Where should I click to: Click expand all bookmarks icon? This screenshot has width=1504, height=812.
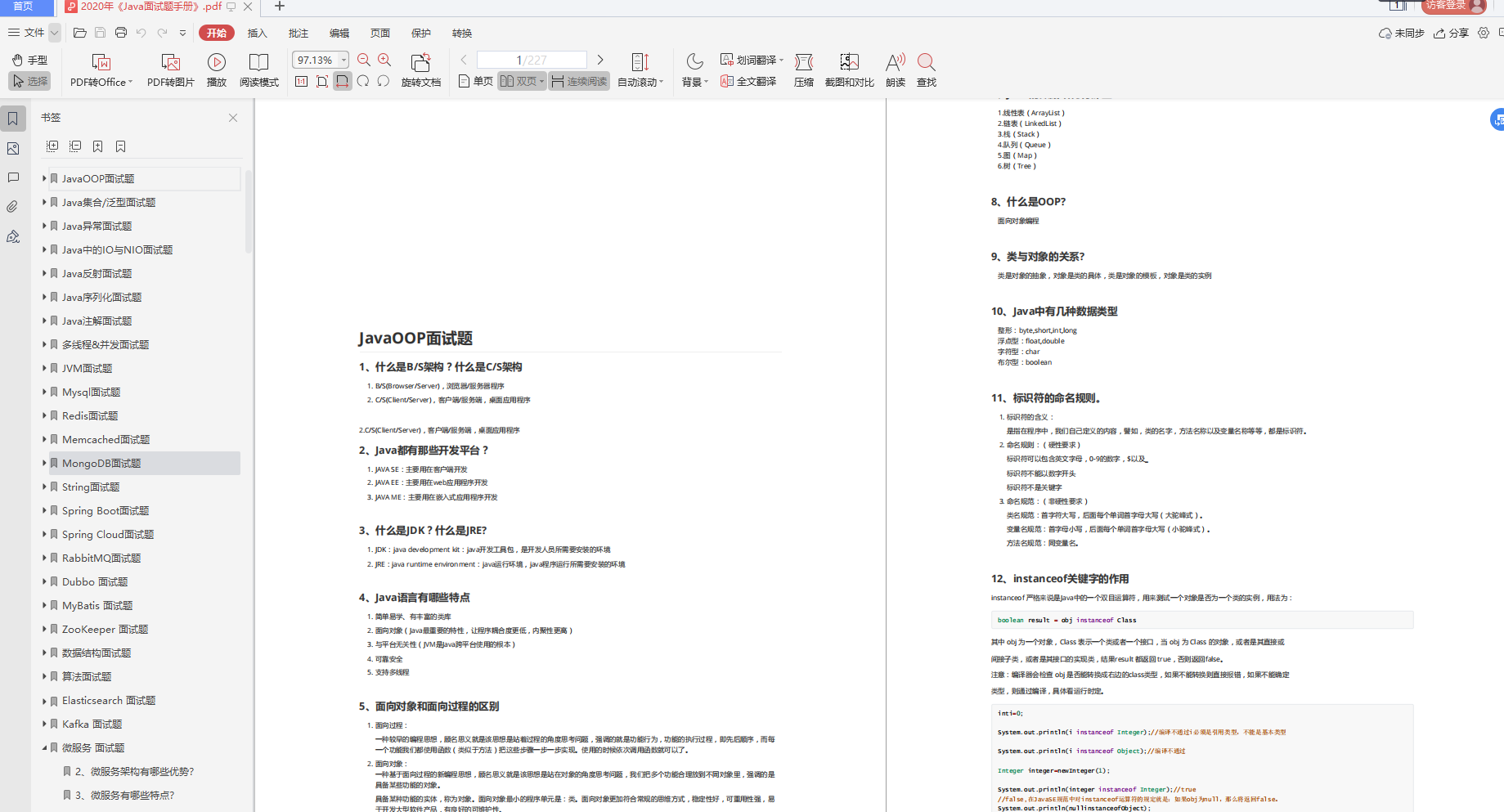coord(52,146)
